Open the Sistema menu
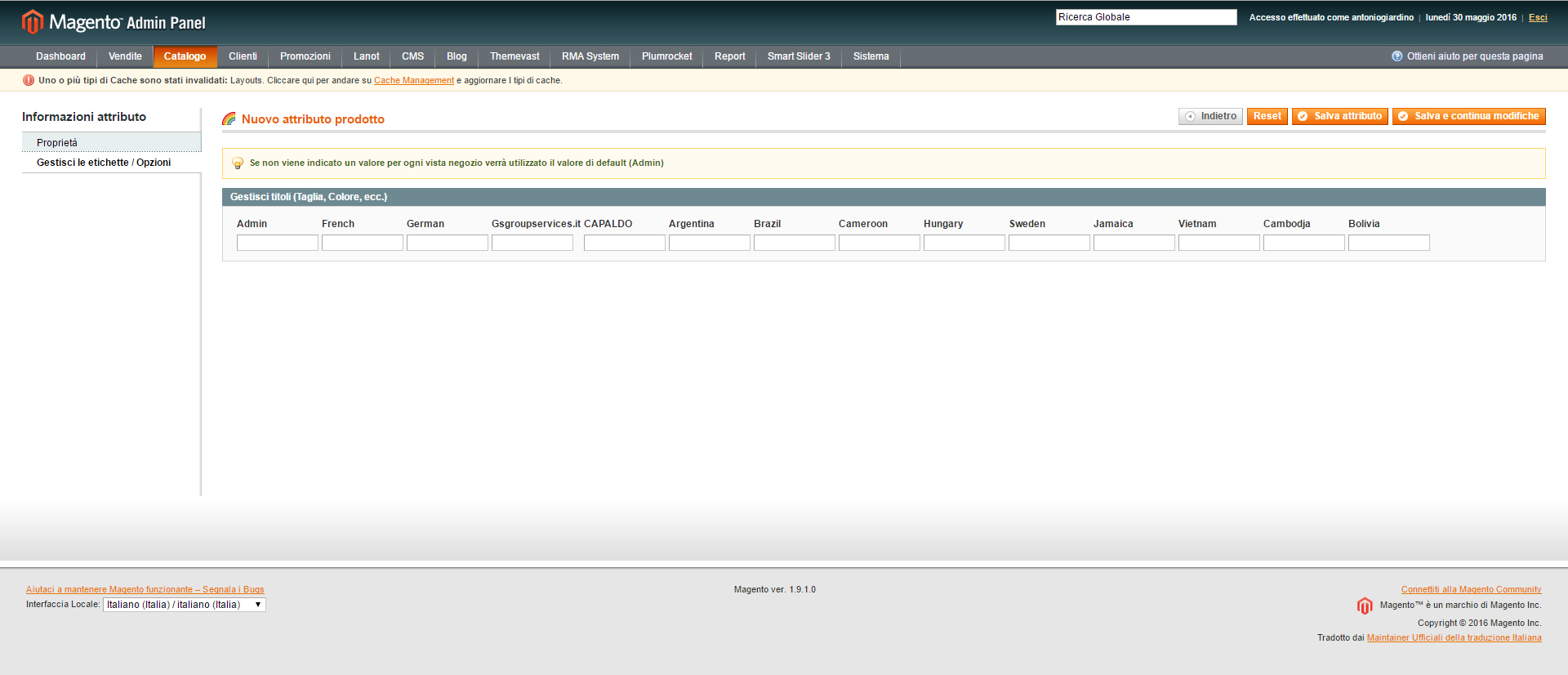This screenshot has height=675, width=1568. tap(871, 56)
